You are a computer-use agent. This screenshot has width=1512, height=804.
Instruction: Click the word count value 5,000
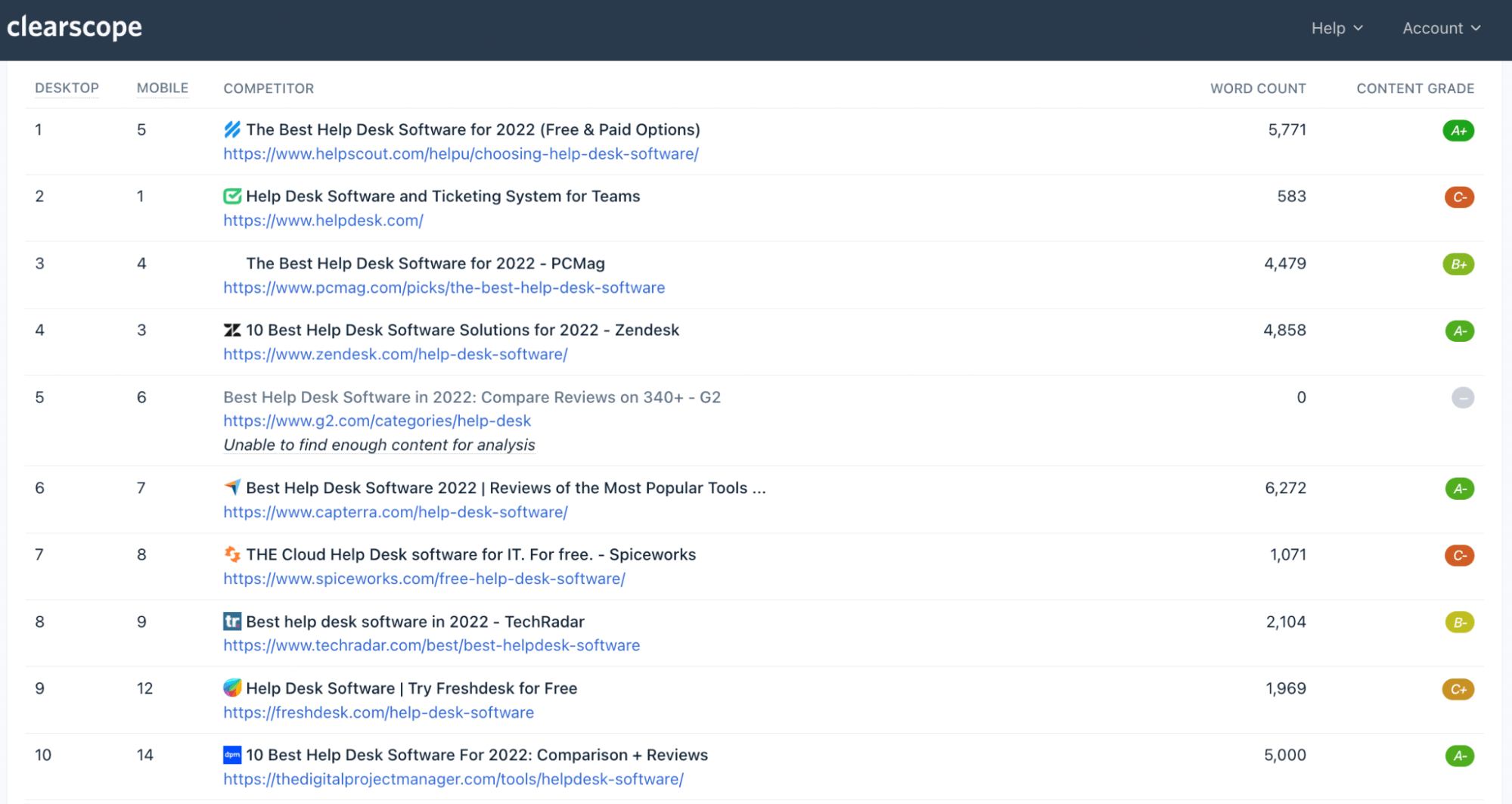(x=1285, y=755)
